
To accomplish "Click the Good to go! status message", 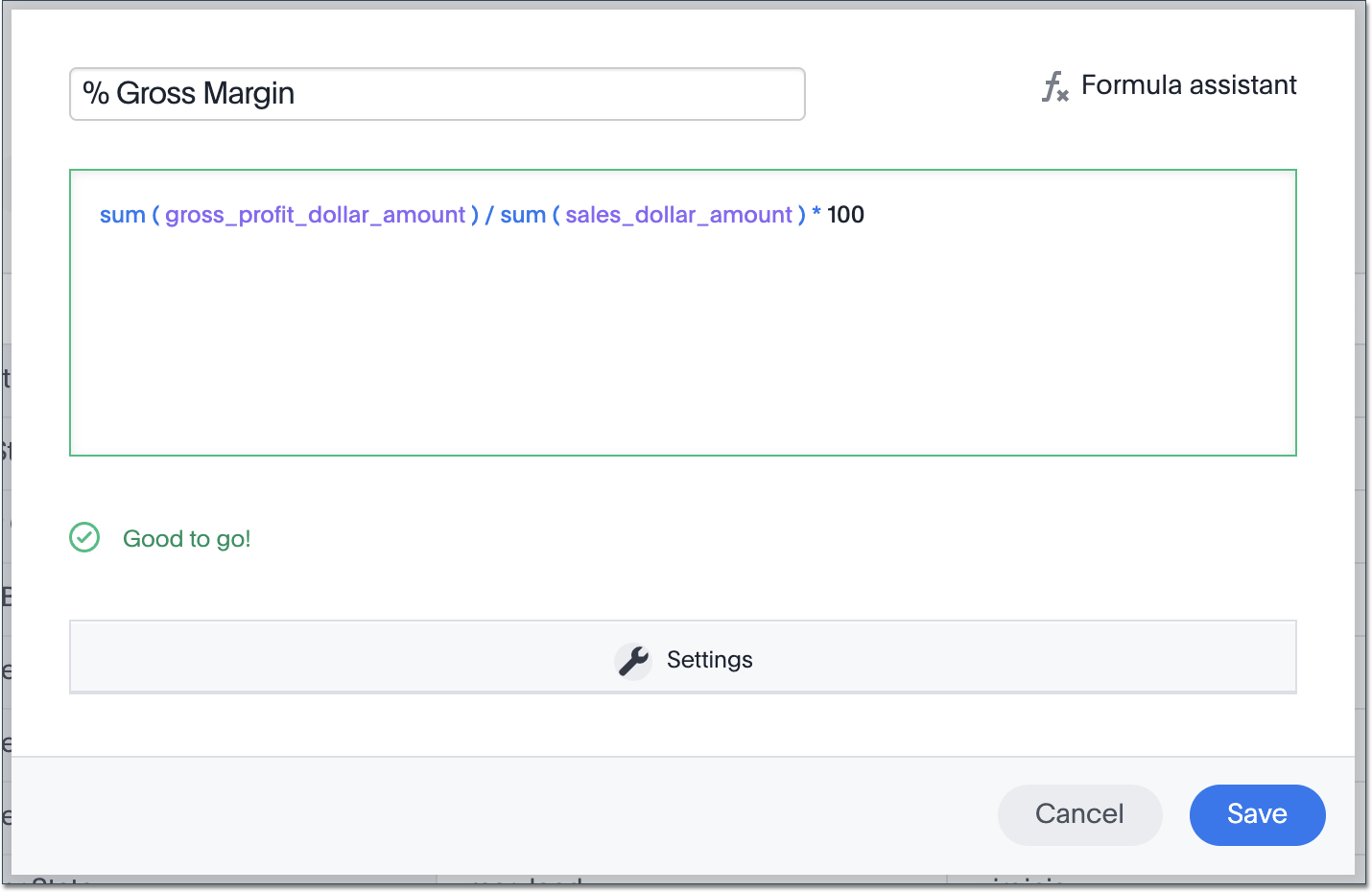I will (x=186, y=538).
